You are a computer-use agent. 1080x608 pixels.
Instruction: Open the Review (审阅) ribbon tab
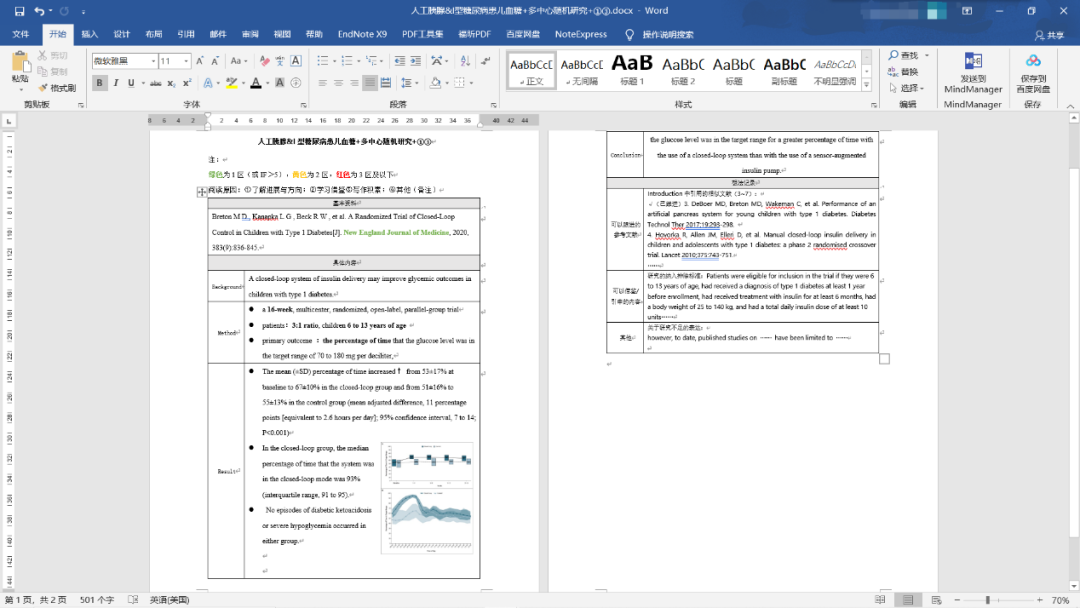[x=250, y=34]
